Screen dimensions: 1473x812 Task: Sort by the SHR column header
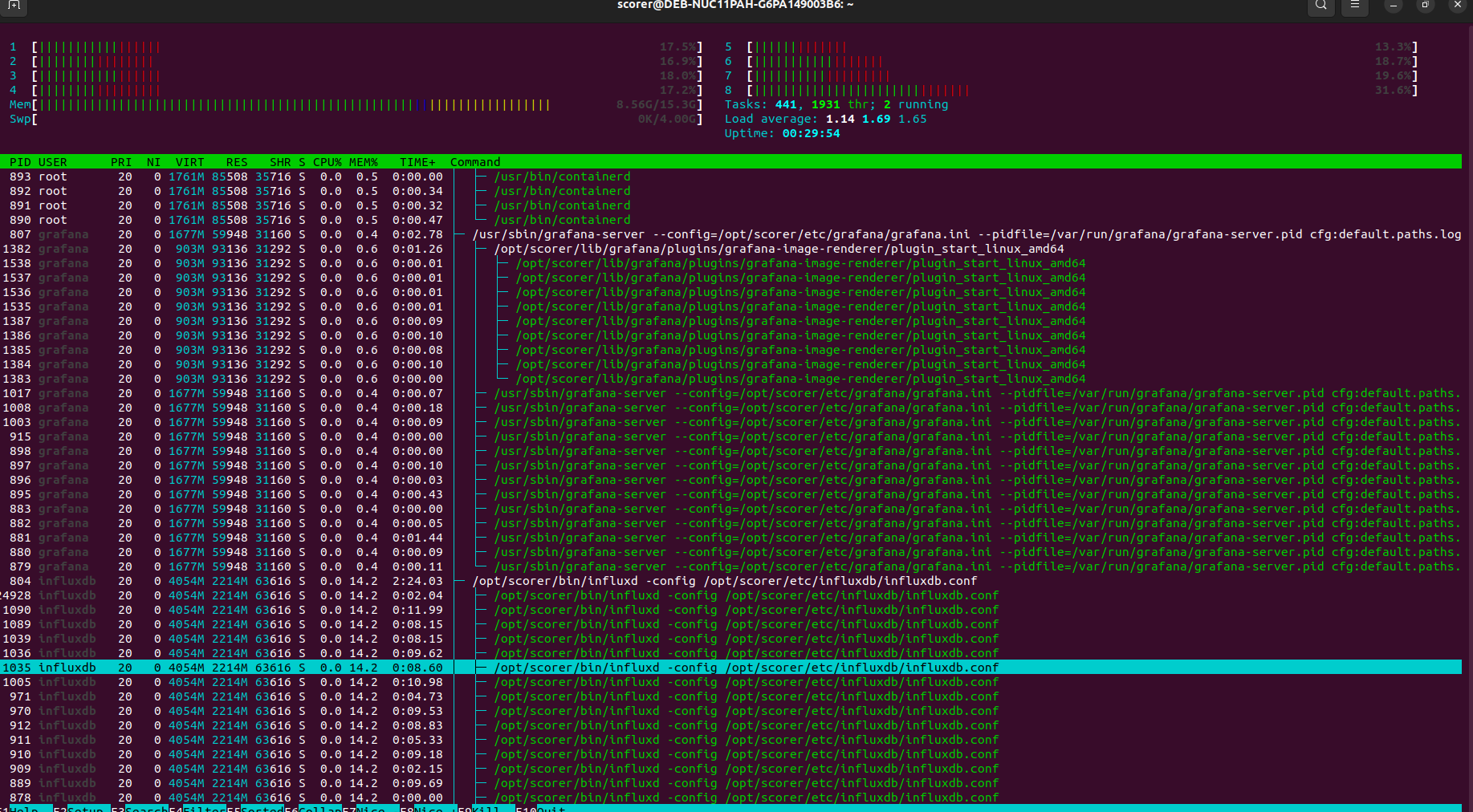pos(280,162)
